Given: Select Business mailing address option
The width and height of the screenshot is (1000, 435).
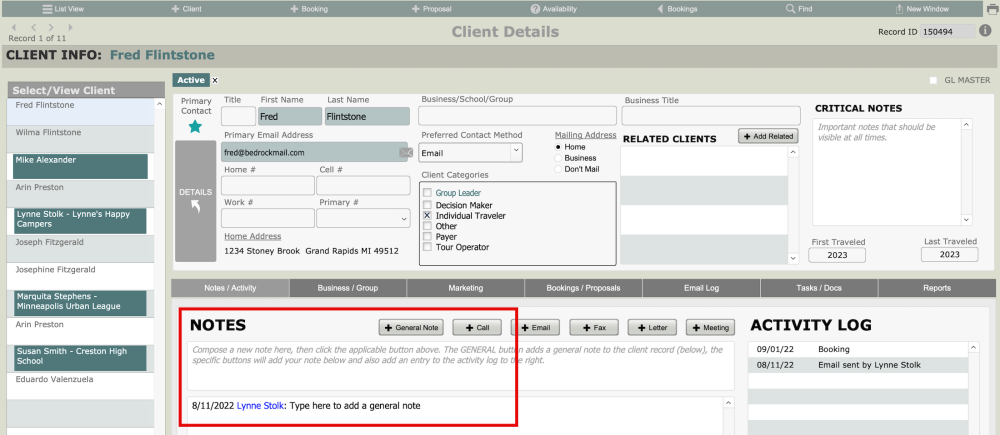Looking at the screenshot, I should pos(559,158).
